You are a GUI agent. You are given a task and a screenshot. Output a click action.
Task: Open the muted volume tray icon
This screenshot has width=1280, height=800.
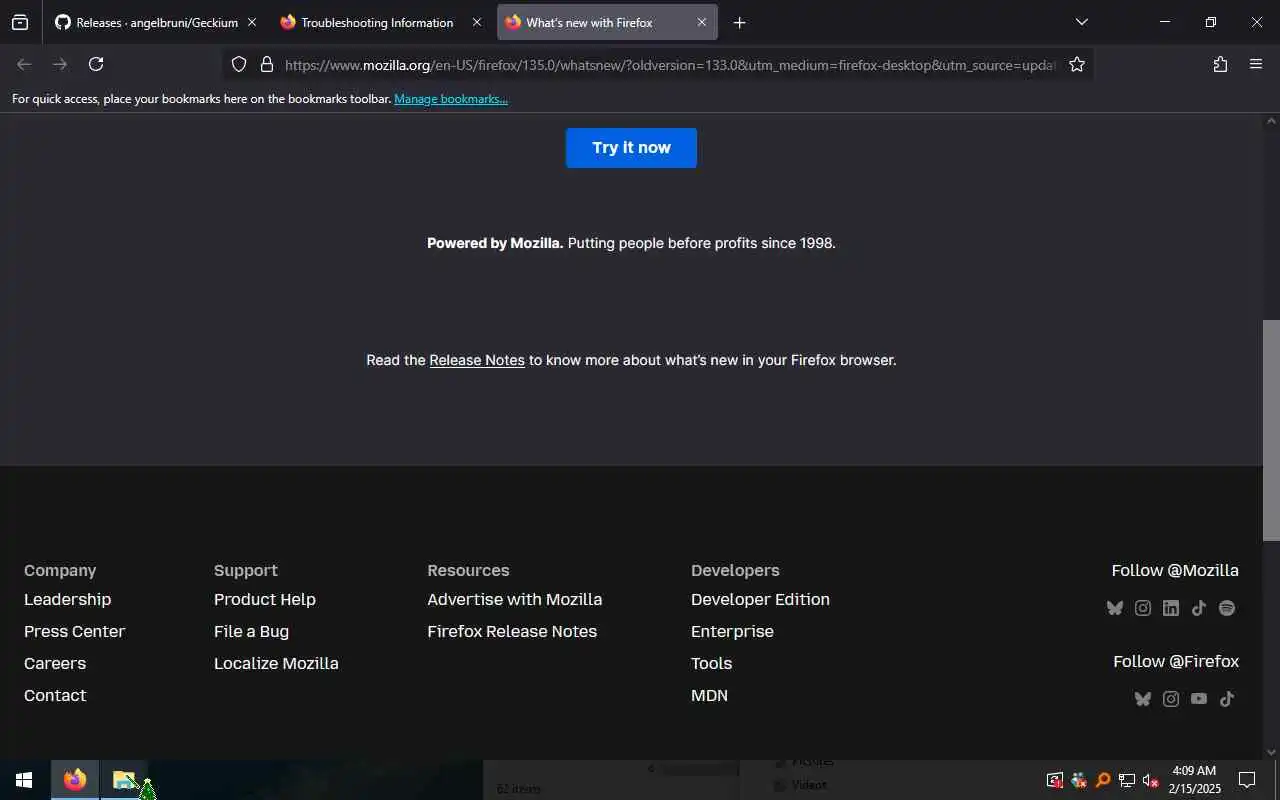(x=1151, y=780)
